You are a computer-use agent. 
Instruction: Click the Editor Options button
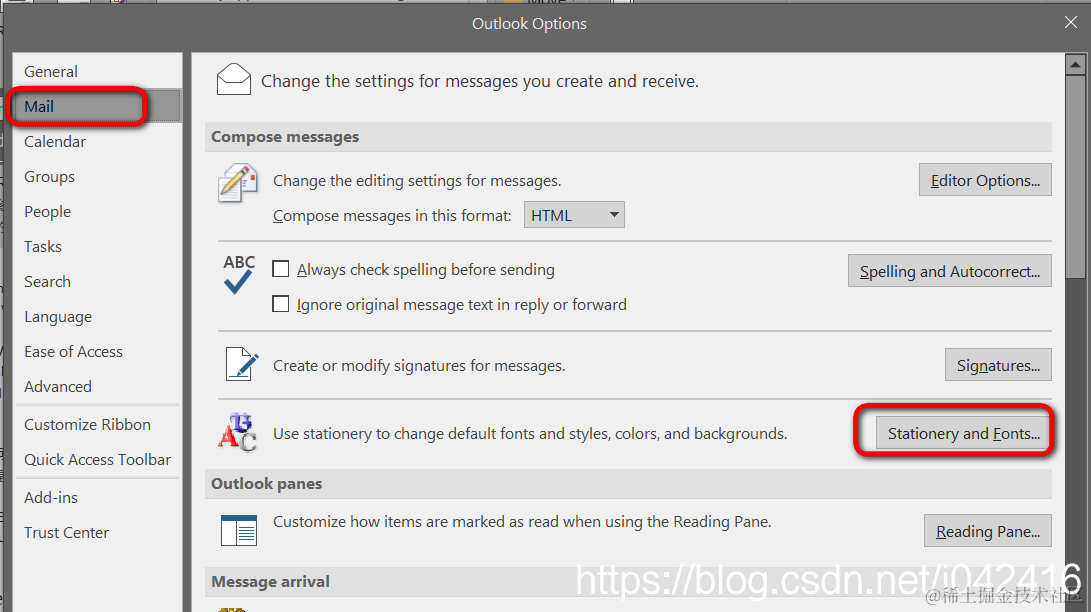[985, 180]
